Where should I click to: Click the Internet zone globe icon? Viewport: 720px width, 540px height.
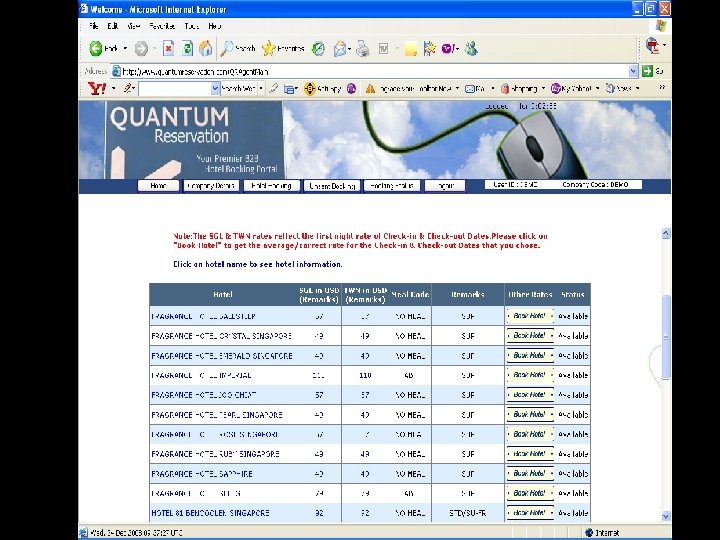tap(589, 533)
